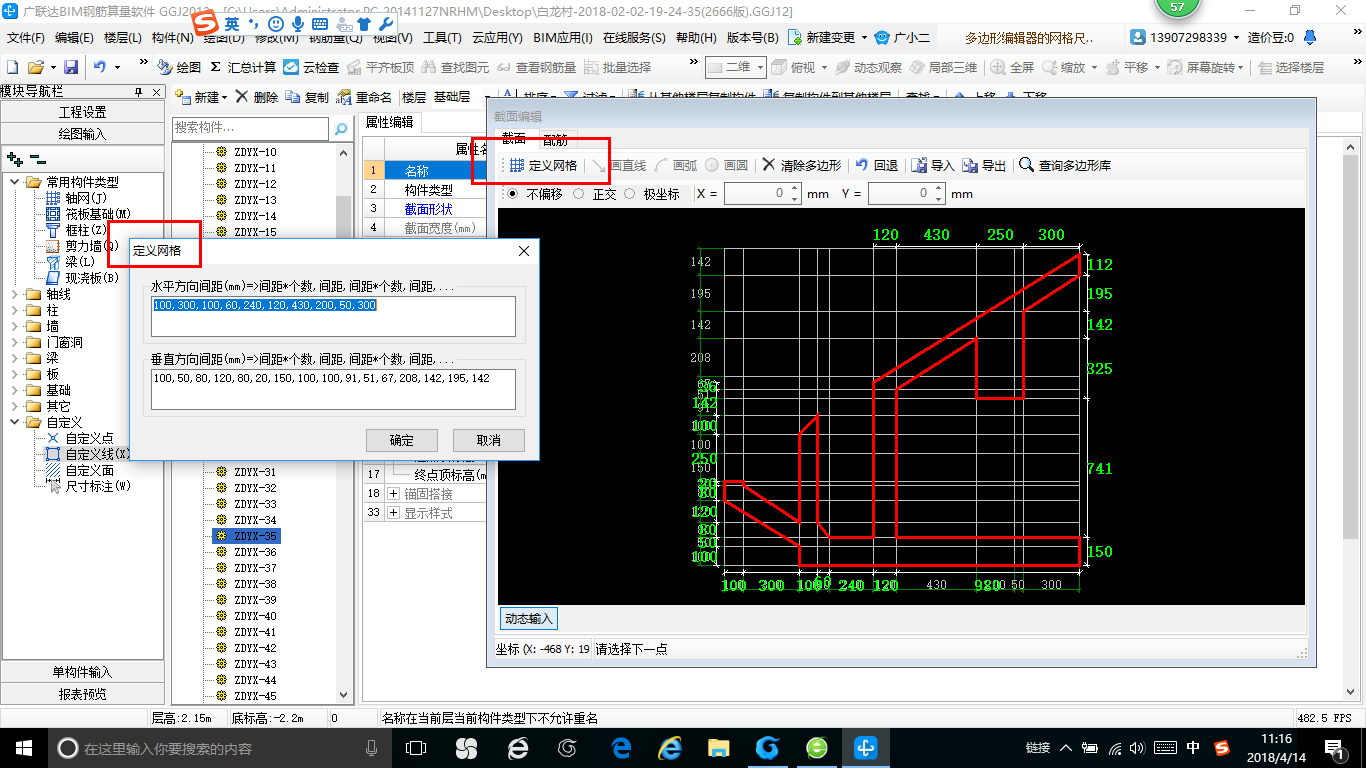This screenshot has height=768, width=1366.
Task: Click the search magnifier beside 搜索构件
Action: tap(341, 128)
